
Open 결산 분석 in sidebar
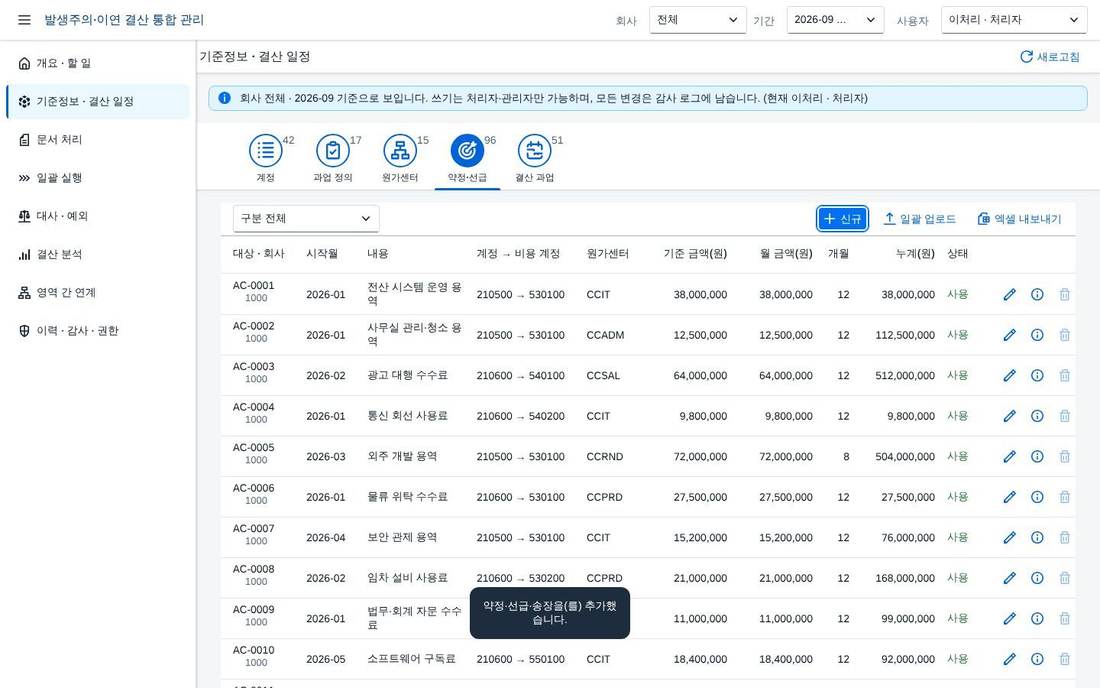98,255
